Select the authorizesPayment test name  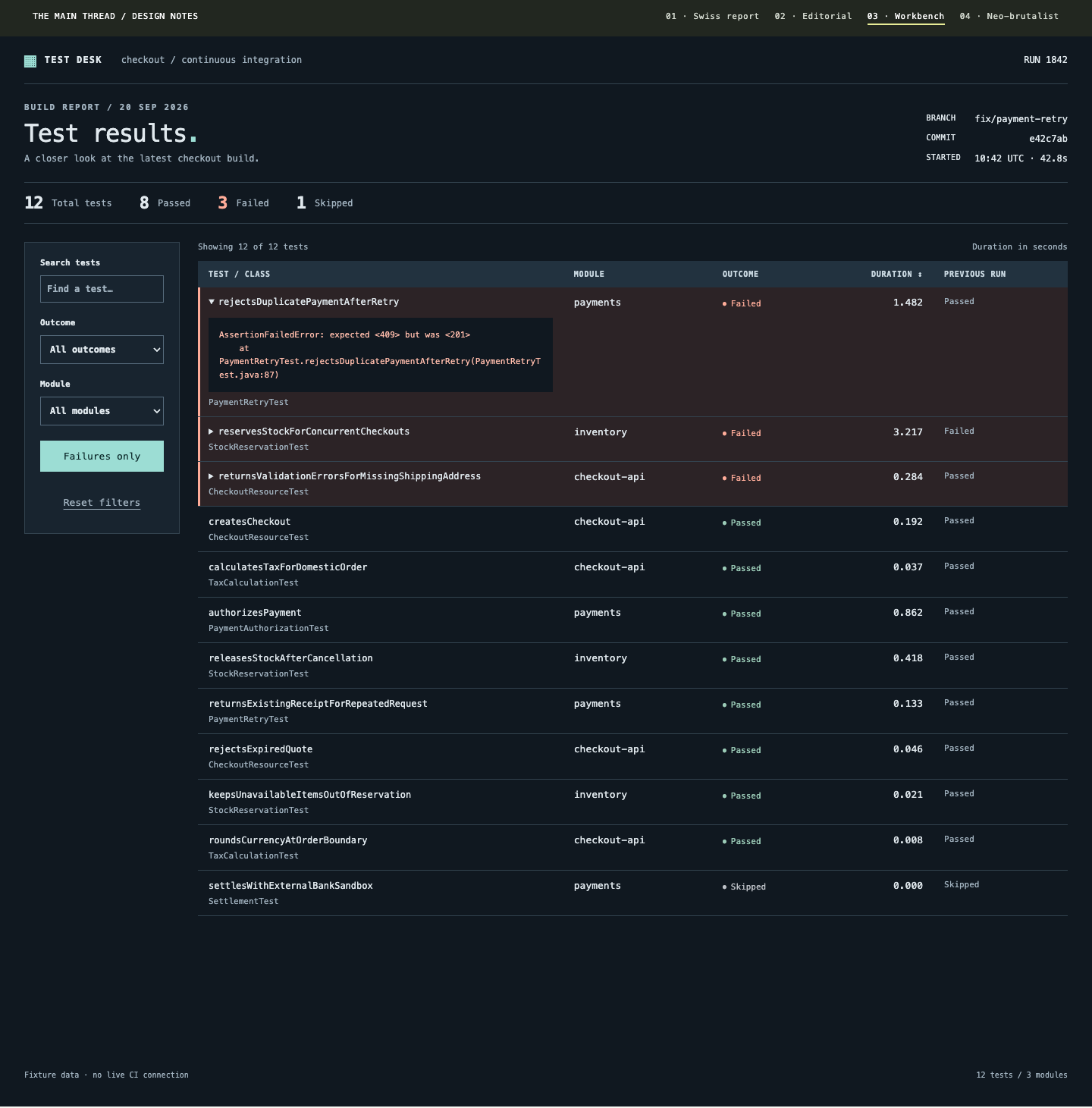tap(255, 613)
